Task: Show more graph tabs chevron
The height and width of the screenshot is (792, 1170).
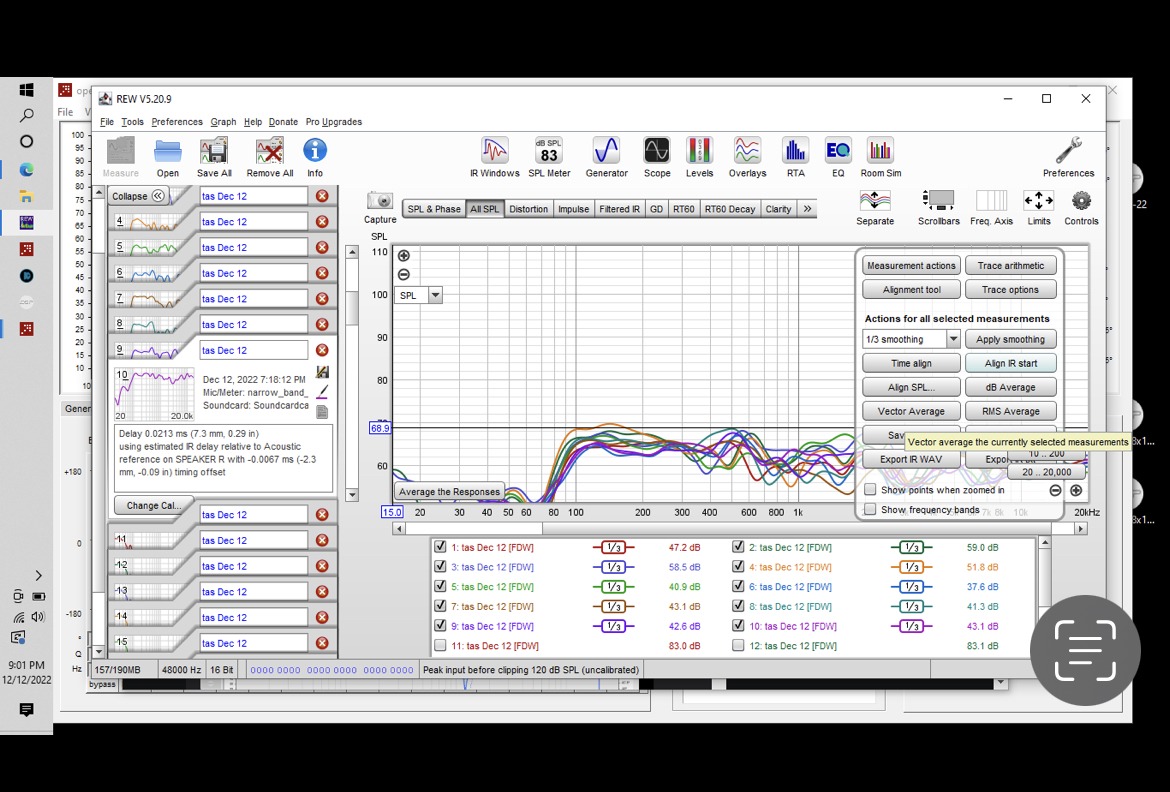Action: point(807,209)
